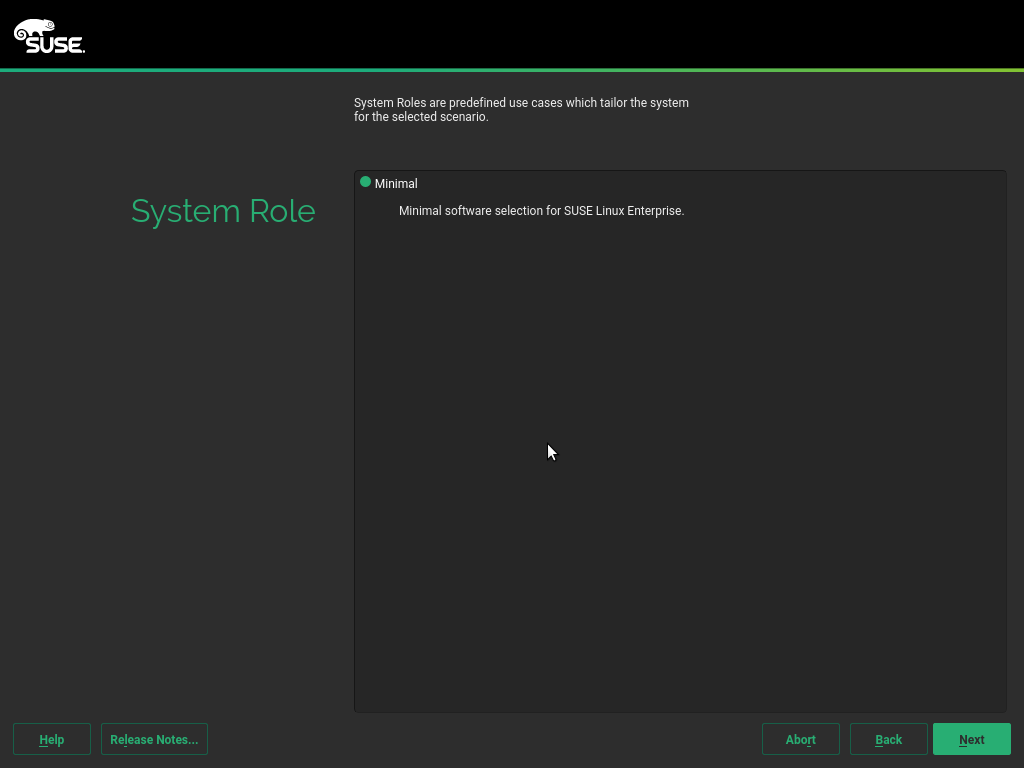1024x768 pixels.
Task: Click the Minimal software selection description text
Action: [541, 211]
